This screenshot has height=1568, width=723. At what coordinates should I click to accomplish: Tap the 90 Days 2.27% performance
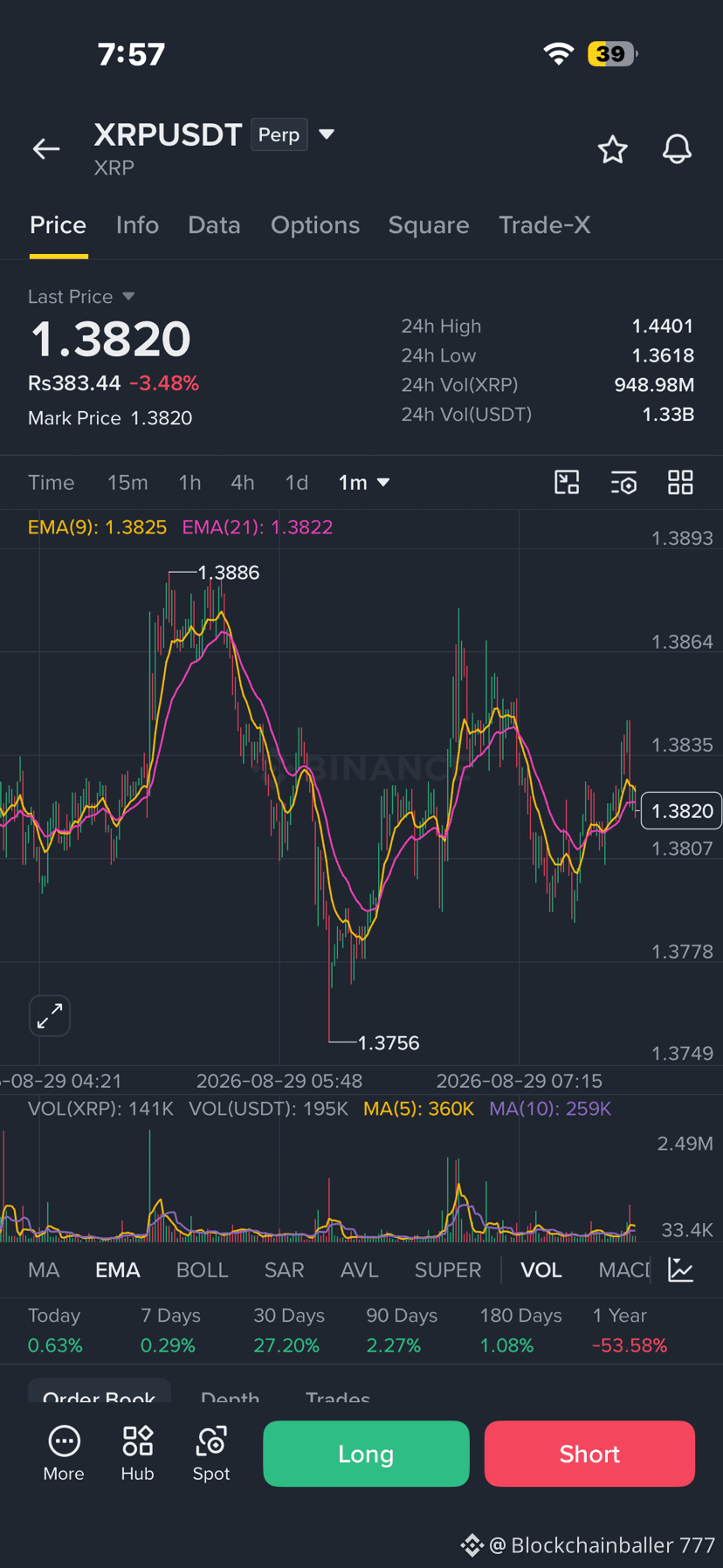tap(402, 1330)
